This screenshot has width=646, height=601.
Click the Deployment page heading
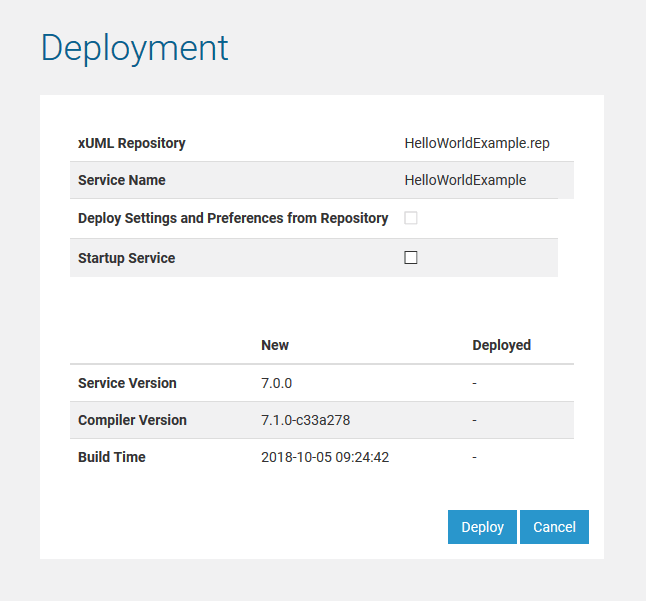pos(135,47)
